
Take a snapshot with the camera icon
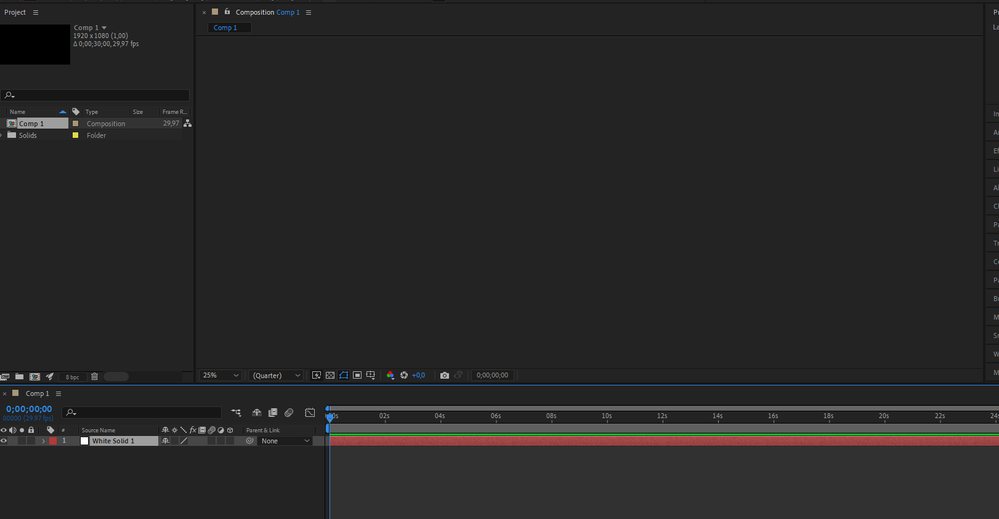[445, 375]
